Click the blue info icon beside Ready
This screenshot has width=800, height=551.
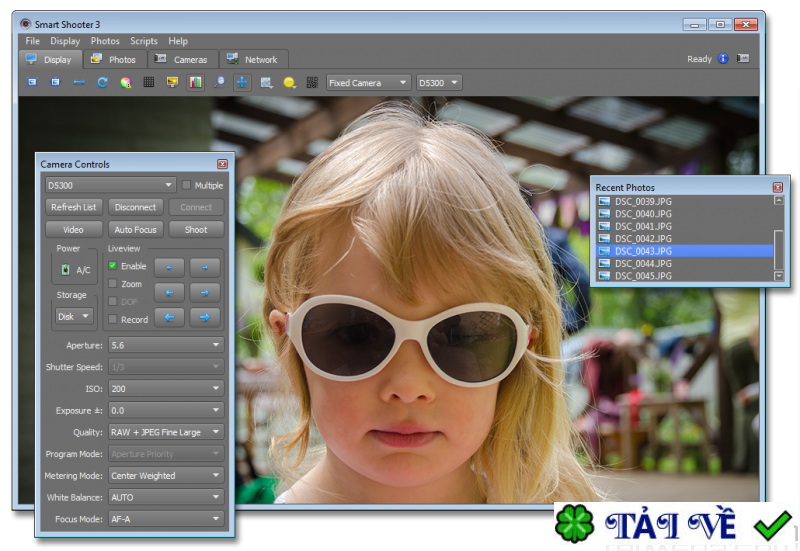[723, 59]
